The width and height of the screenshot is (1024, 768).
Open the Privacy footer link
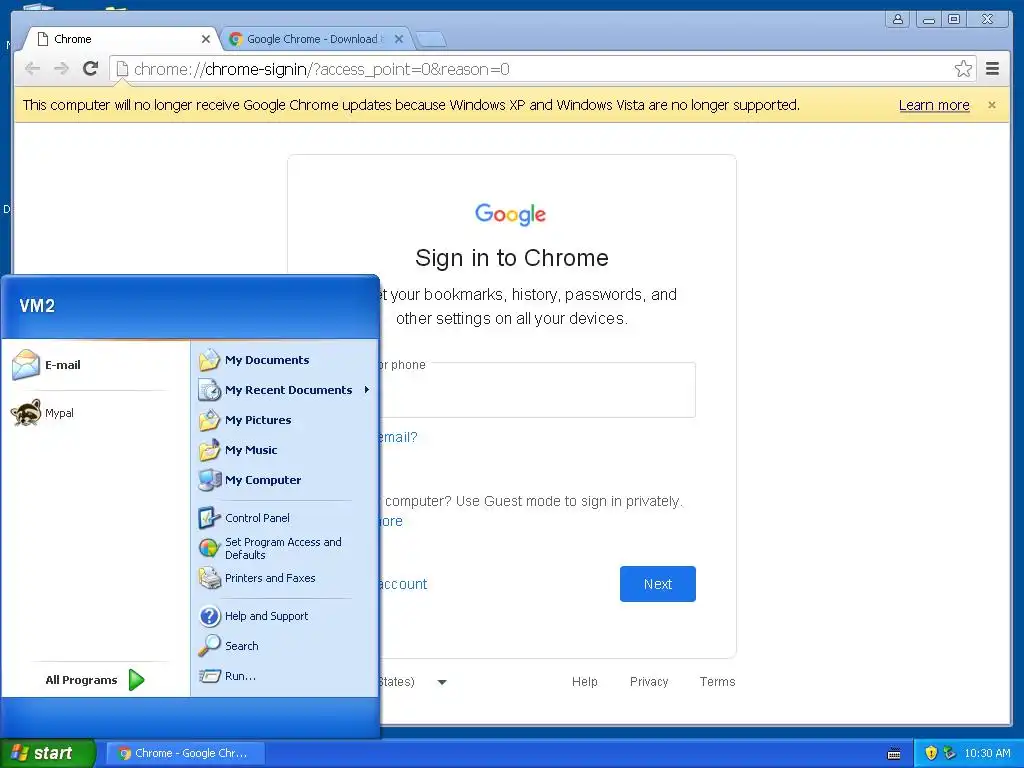pos(648,682)
